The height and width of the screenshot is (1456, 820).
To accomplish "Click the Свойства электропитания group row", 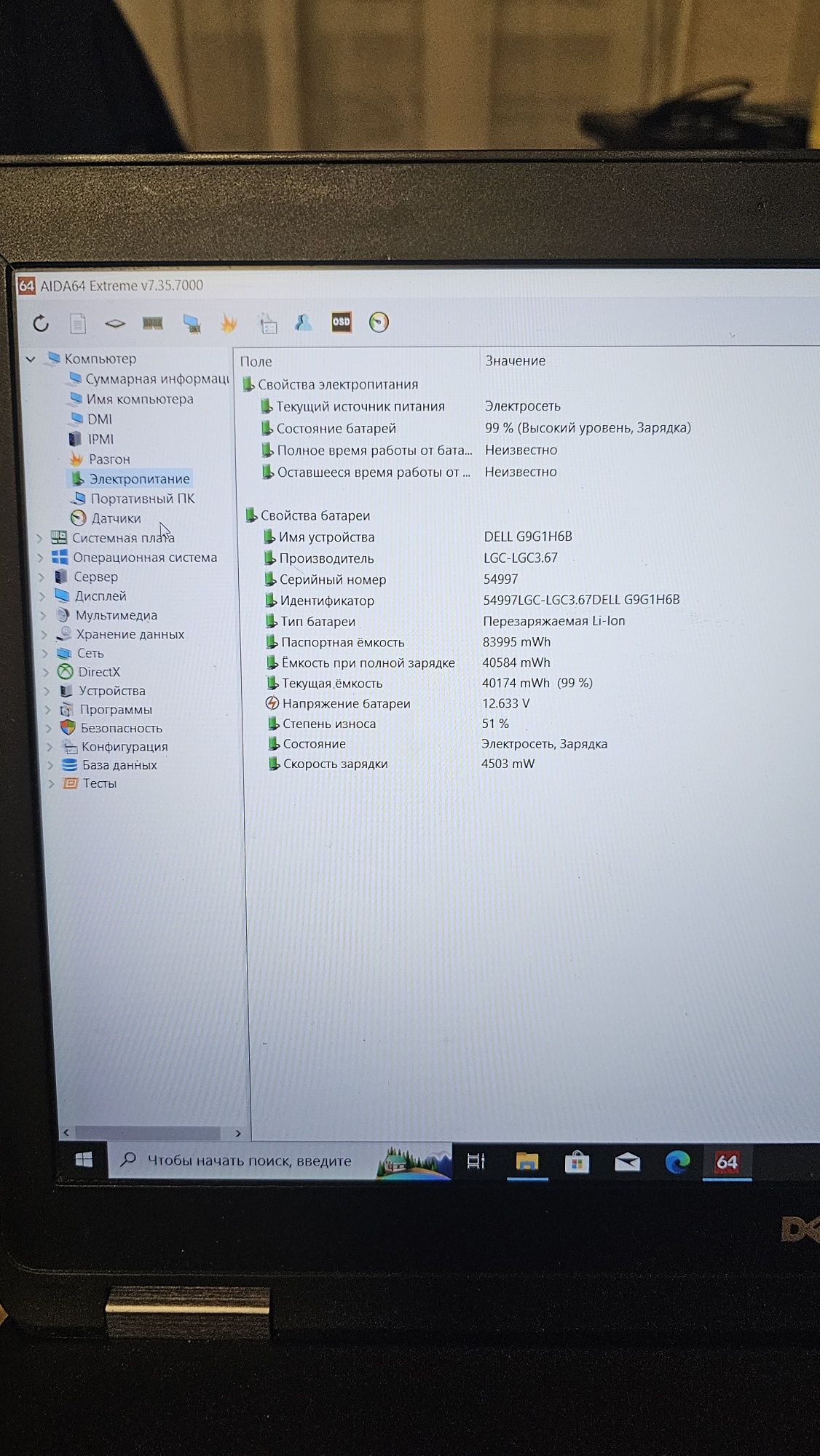I will [331, 384].
